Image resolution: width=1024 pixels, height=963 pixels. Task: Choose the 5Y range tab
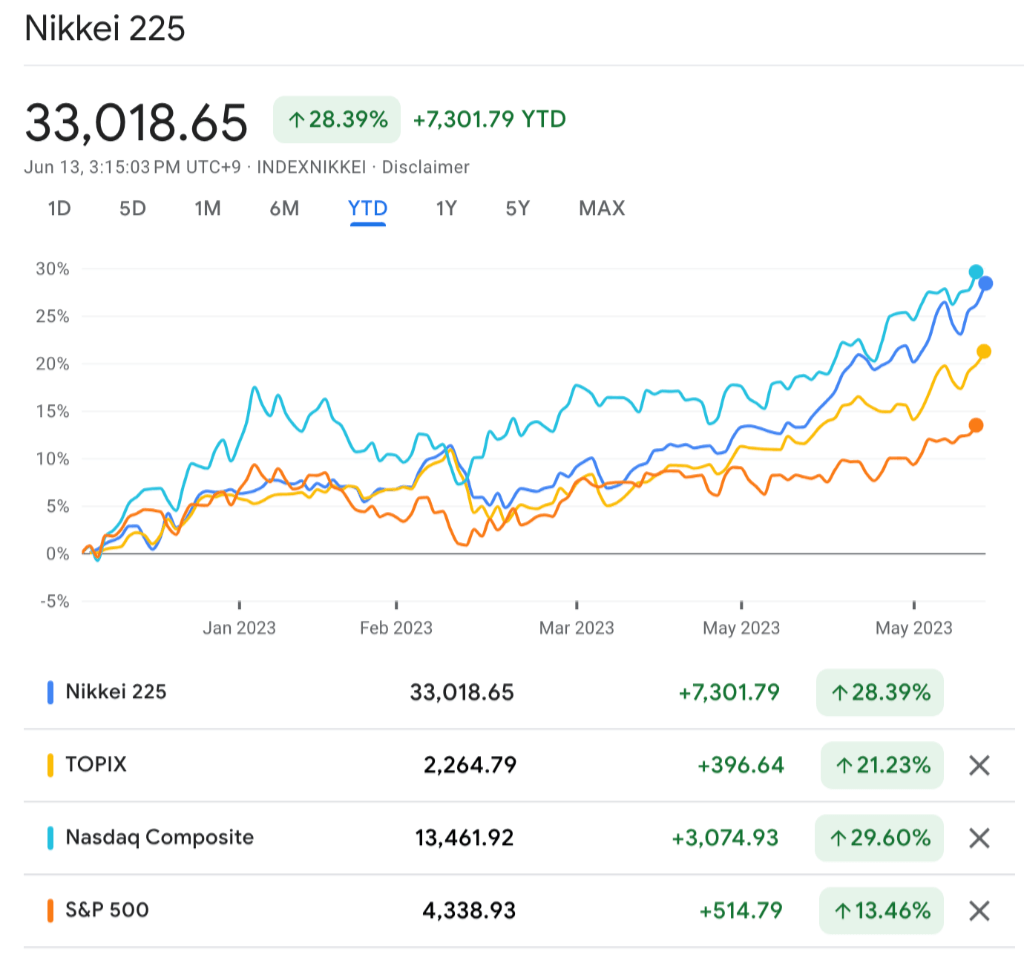[x=518, y=208]
